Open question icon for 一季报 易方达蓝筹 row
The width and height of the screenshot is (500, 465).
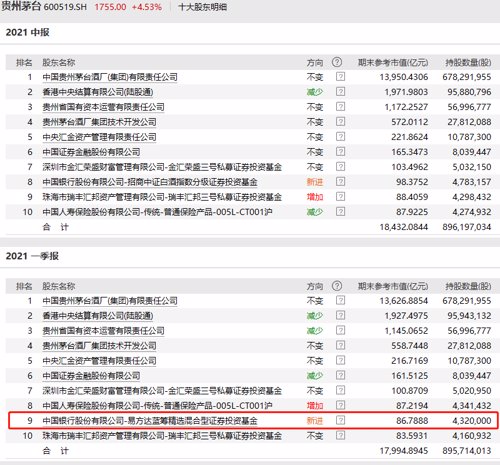(x=340, y=420)
